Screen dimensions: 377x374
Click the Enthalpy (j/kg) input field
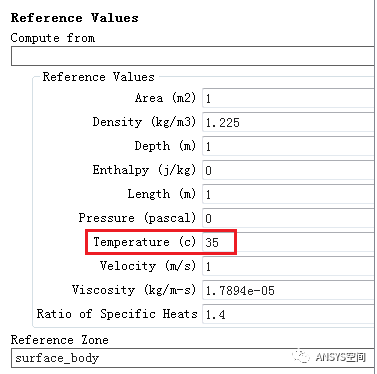click(x=288, y=170)
